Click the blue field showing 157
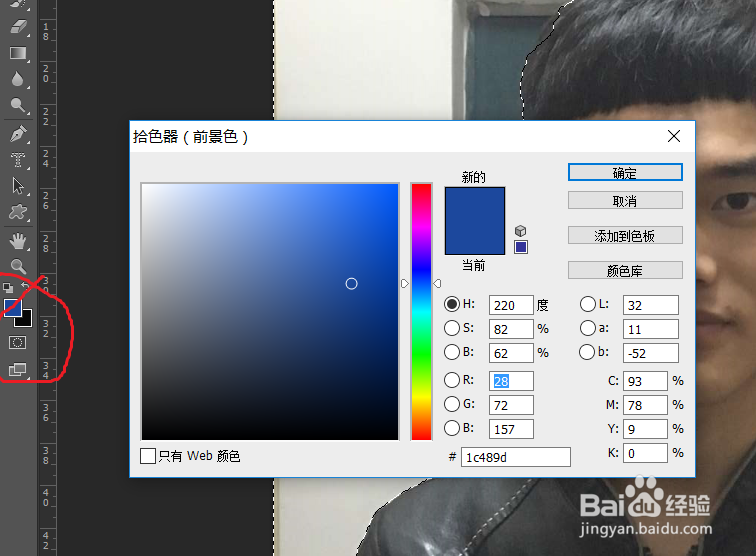This screenshot has height=556, width=756. [x=511, y=429]
